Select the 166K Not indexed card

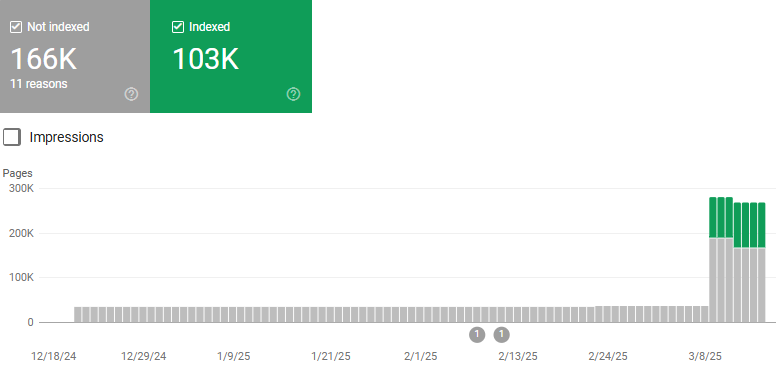[75, 56]
